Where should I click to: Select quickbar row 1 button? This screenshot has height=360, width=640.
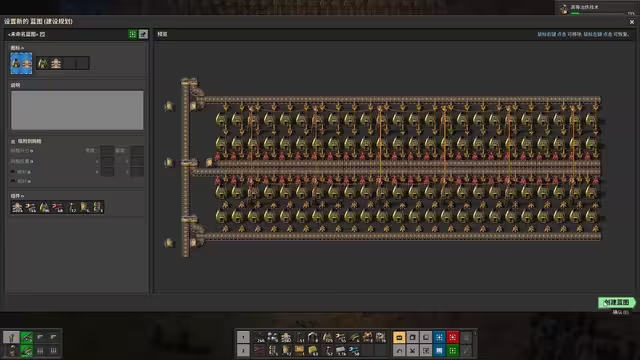[x=243, y=337]
